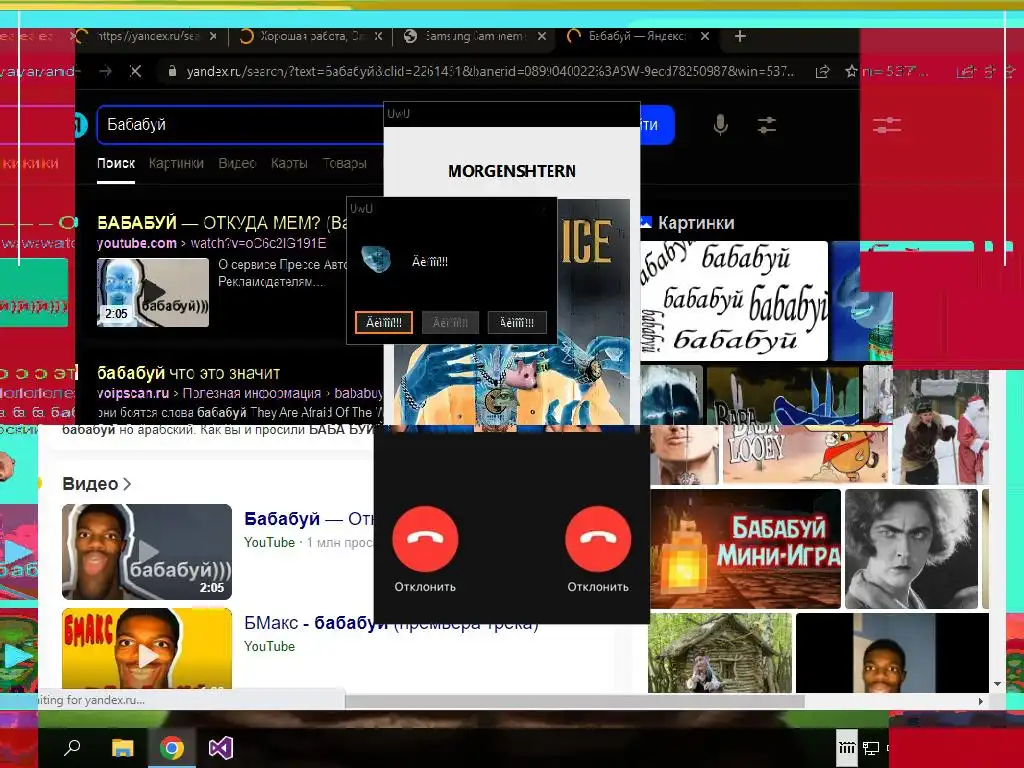Open the 'Бабабуй — От...' video title link
The height and width of the screenshot is (768, 1024).
click(x=309, y=519)
